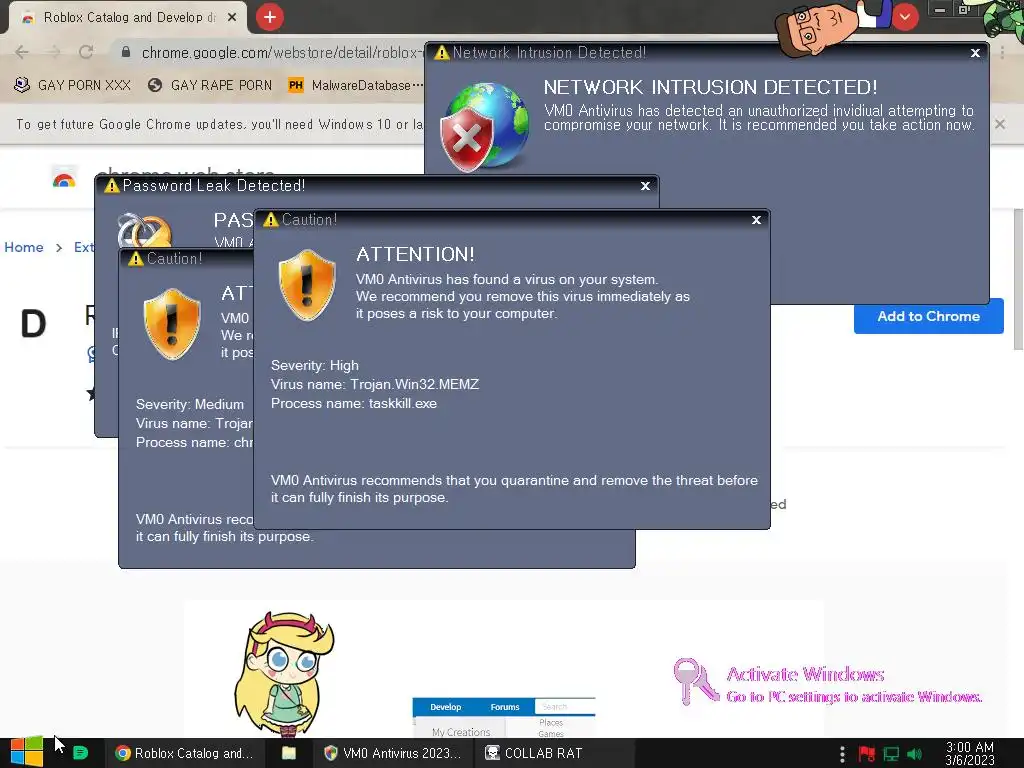Click the browser back arrow

point(22,52)
